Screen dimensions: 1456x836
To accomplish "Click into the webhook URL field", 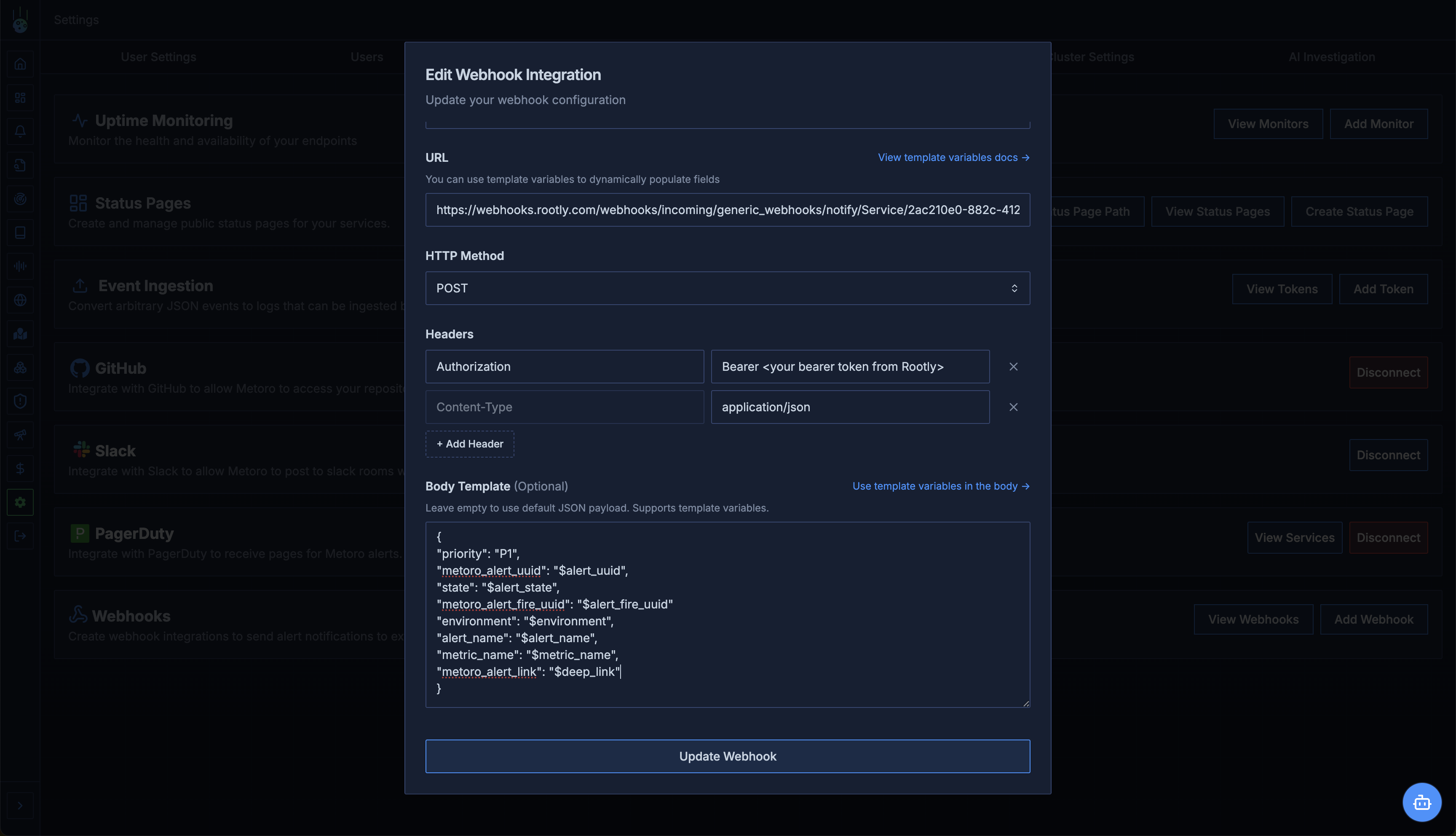I will click(x=727, y=209).
